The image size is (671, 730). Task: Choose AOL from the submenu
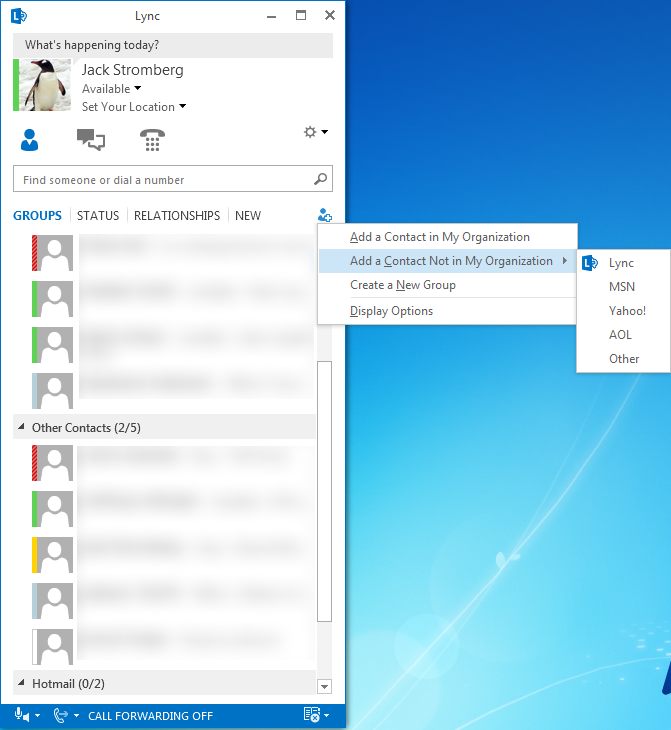(x=623, y=335)
